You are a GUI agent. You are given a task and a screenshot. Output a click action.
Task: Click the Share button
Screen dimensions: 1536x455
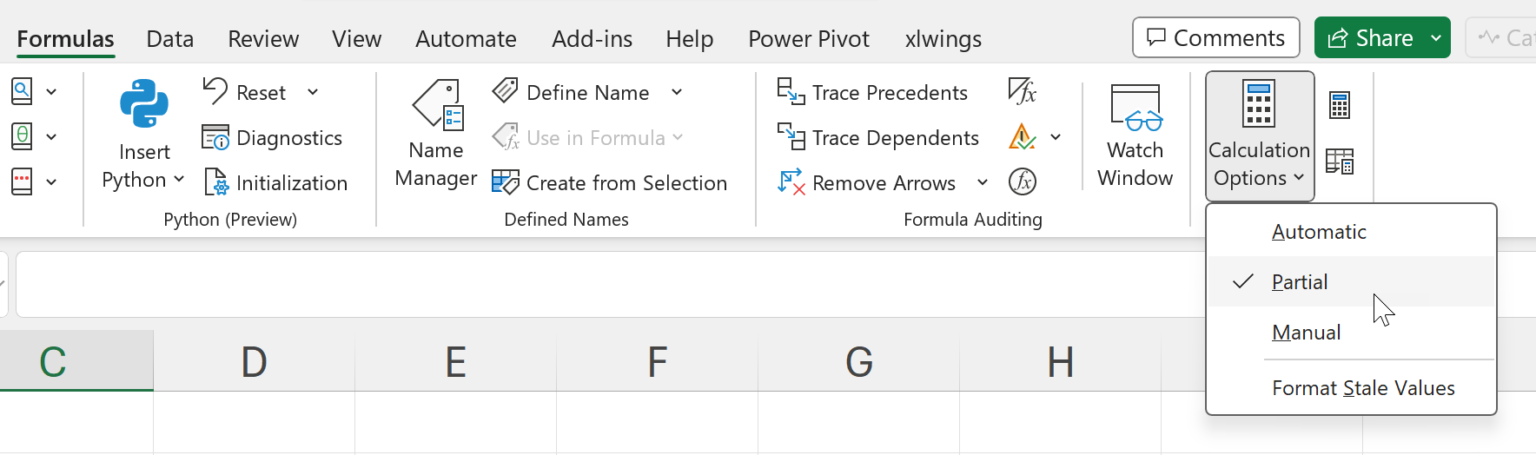[x=1370, y=38]
